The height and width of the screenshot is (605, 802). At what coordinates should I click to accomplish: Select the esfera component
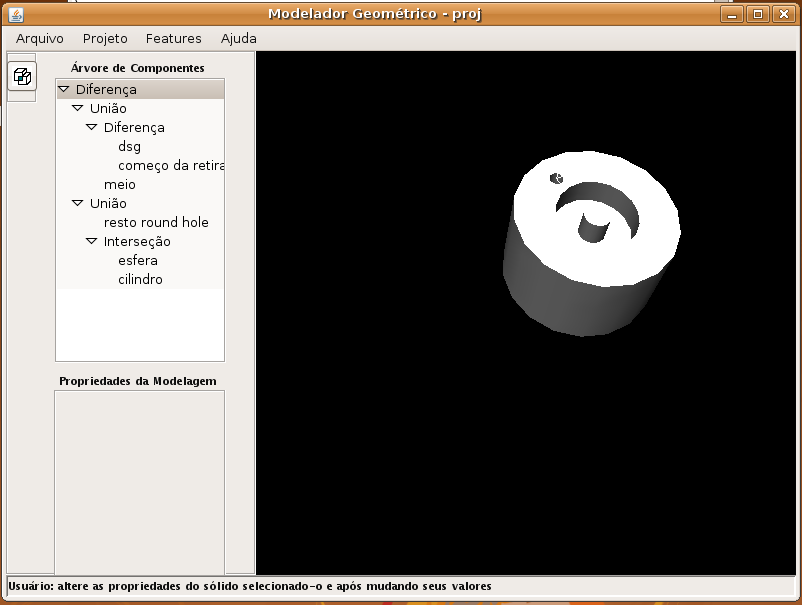click(x=138, y=260)
